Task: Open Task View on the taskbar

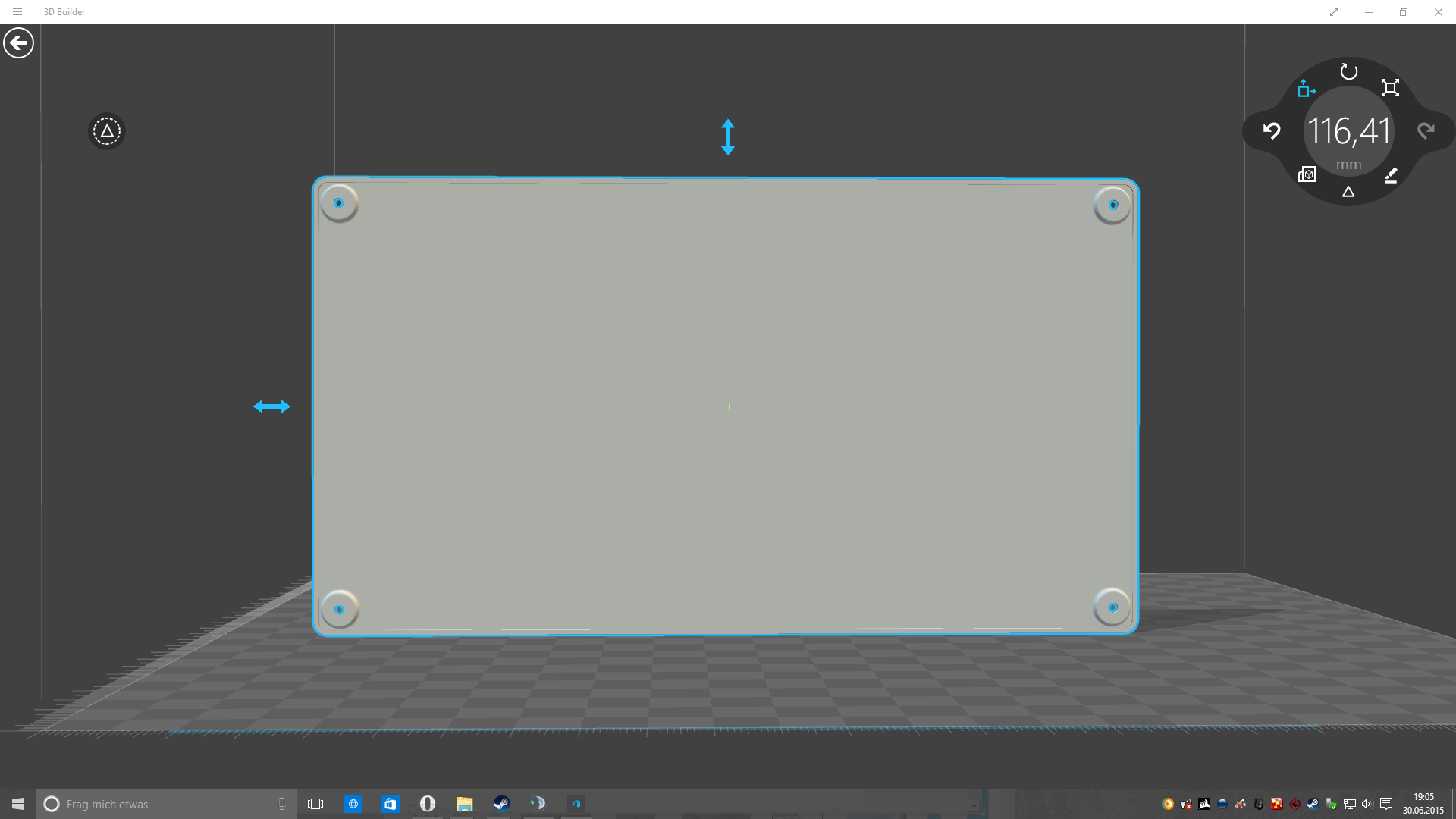Action: 315,804
